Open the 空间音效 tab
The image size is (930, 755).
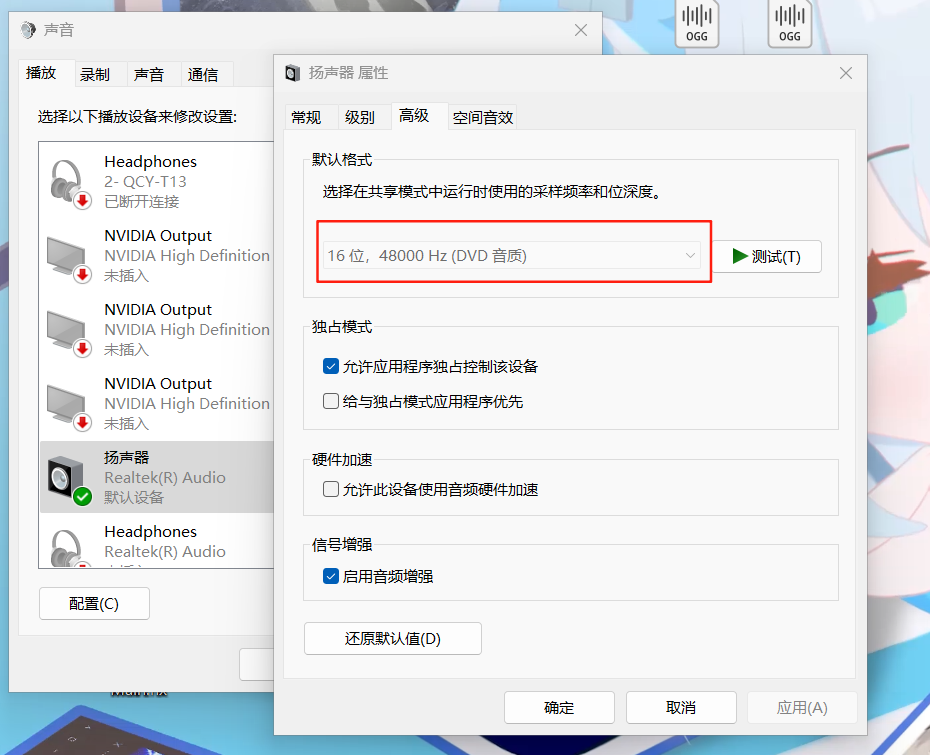click(483, 117)
